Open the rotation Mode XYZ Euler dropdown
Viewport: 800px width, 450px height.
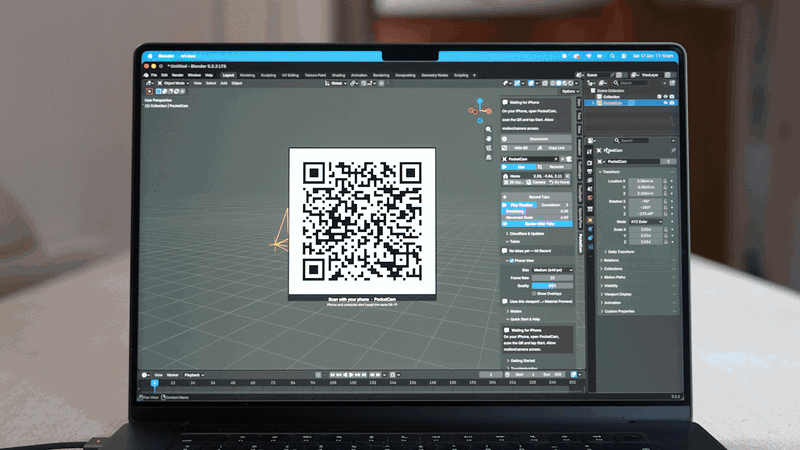pos(645,222)
